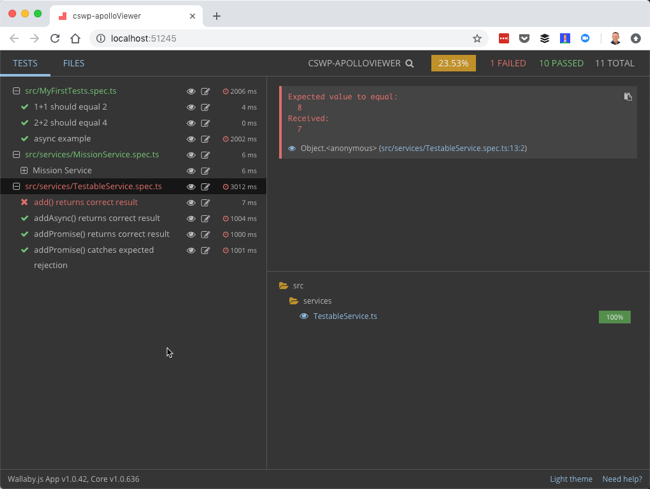The image size is (650, 489).
Task: Open the Zoom extension icon
Action: tap(585, 39)
